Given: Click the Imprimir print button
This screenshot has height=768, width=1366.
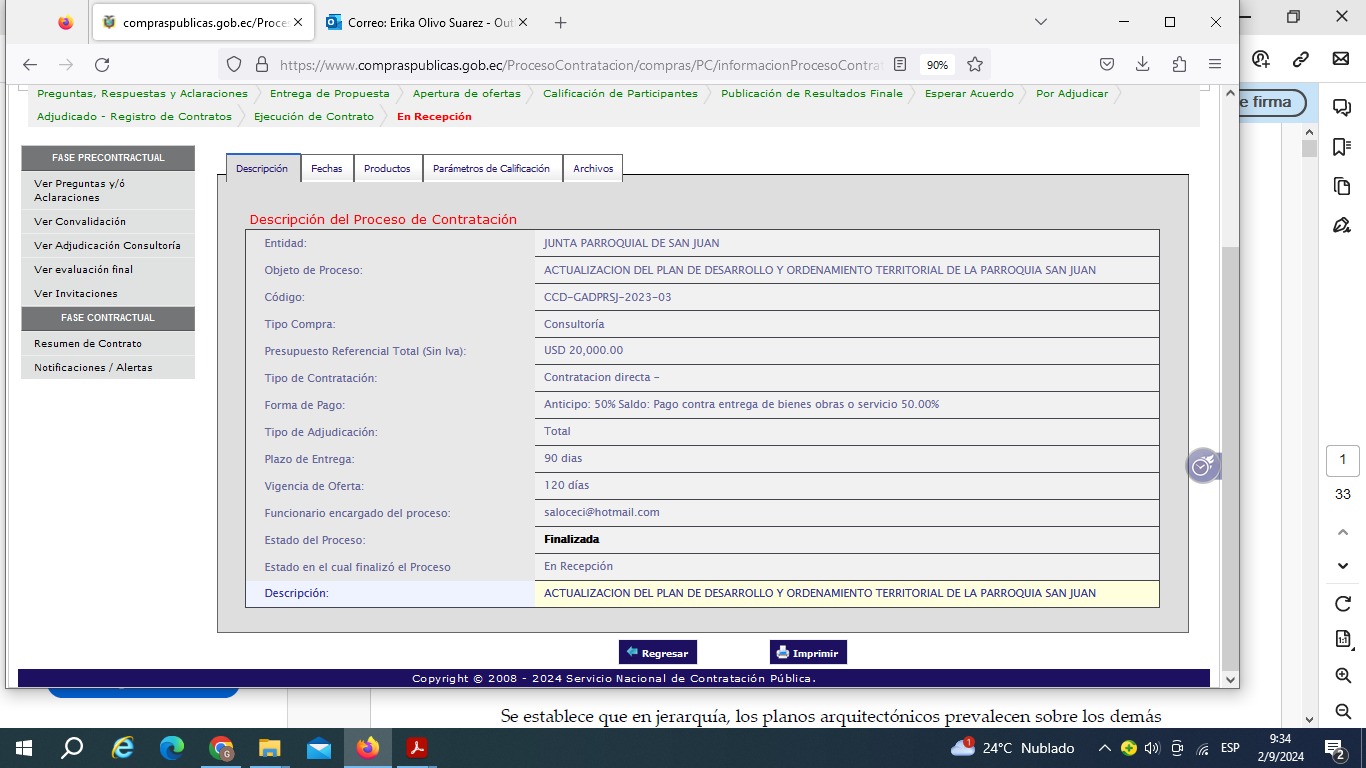Looking at the screenshot, I should point(808,653).
